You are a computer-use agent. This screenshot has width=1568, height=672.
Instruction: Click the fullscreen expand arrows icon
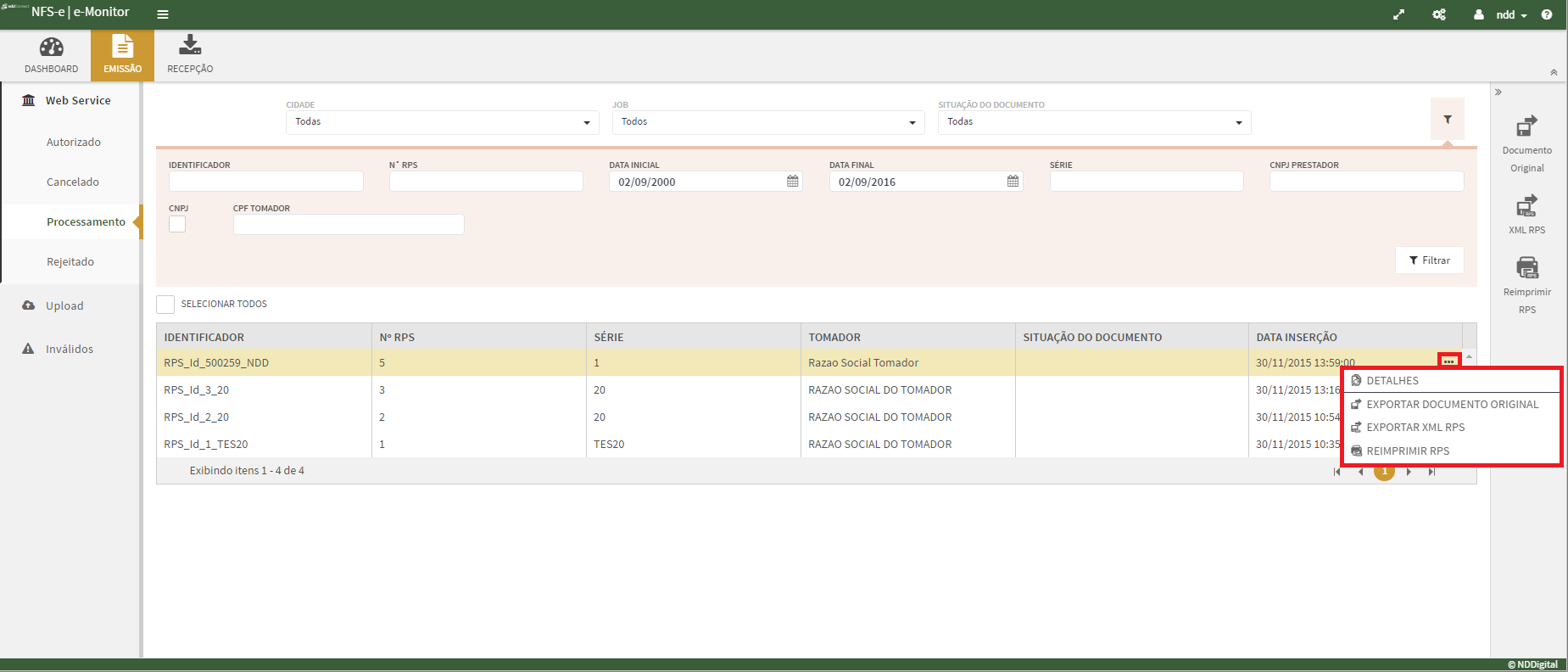1398,14
